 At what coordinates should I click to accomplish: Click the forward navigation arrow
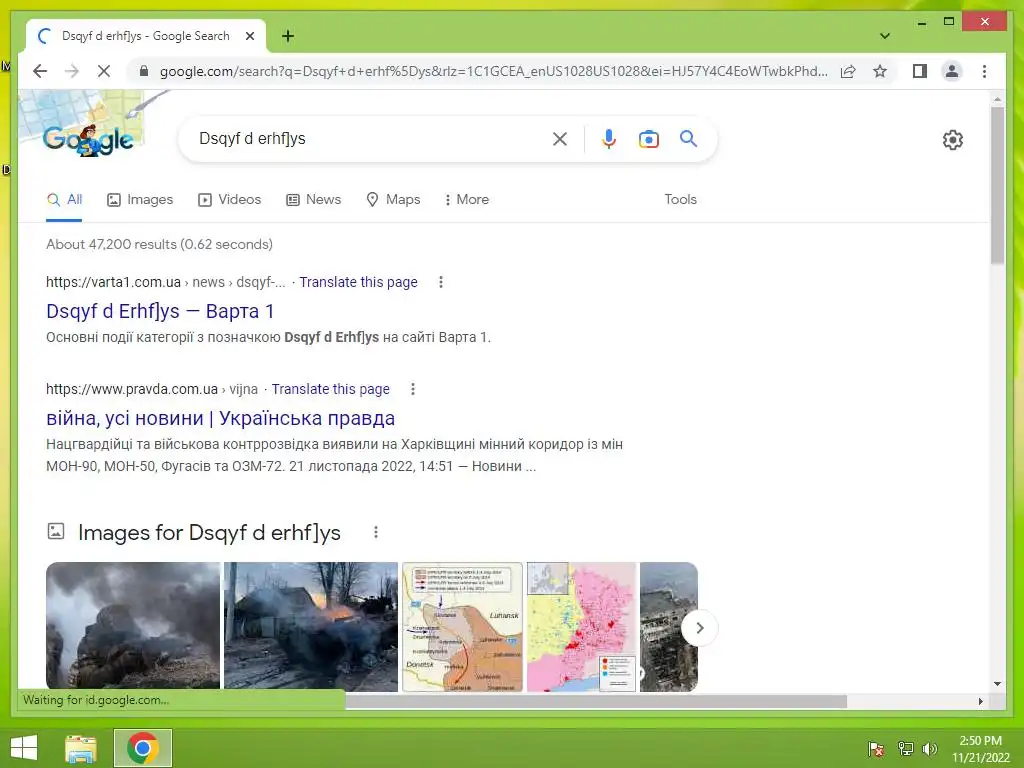click(72, 71)
